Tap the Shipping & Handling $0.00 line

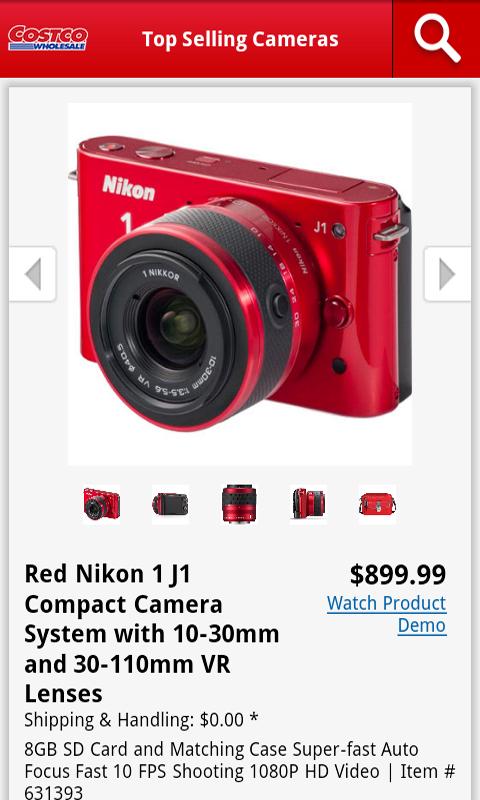(141, 720)
